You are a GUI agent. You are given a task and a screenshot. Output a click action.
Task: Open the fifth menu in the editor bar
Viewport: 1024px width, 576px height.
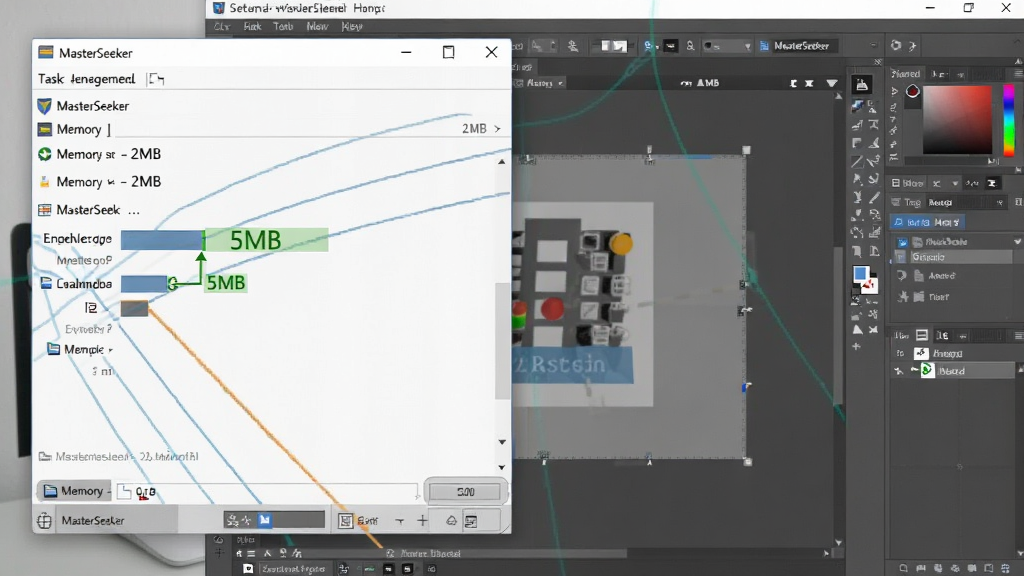click(352, 26)
